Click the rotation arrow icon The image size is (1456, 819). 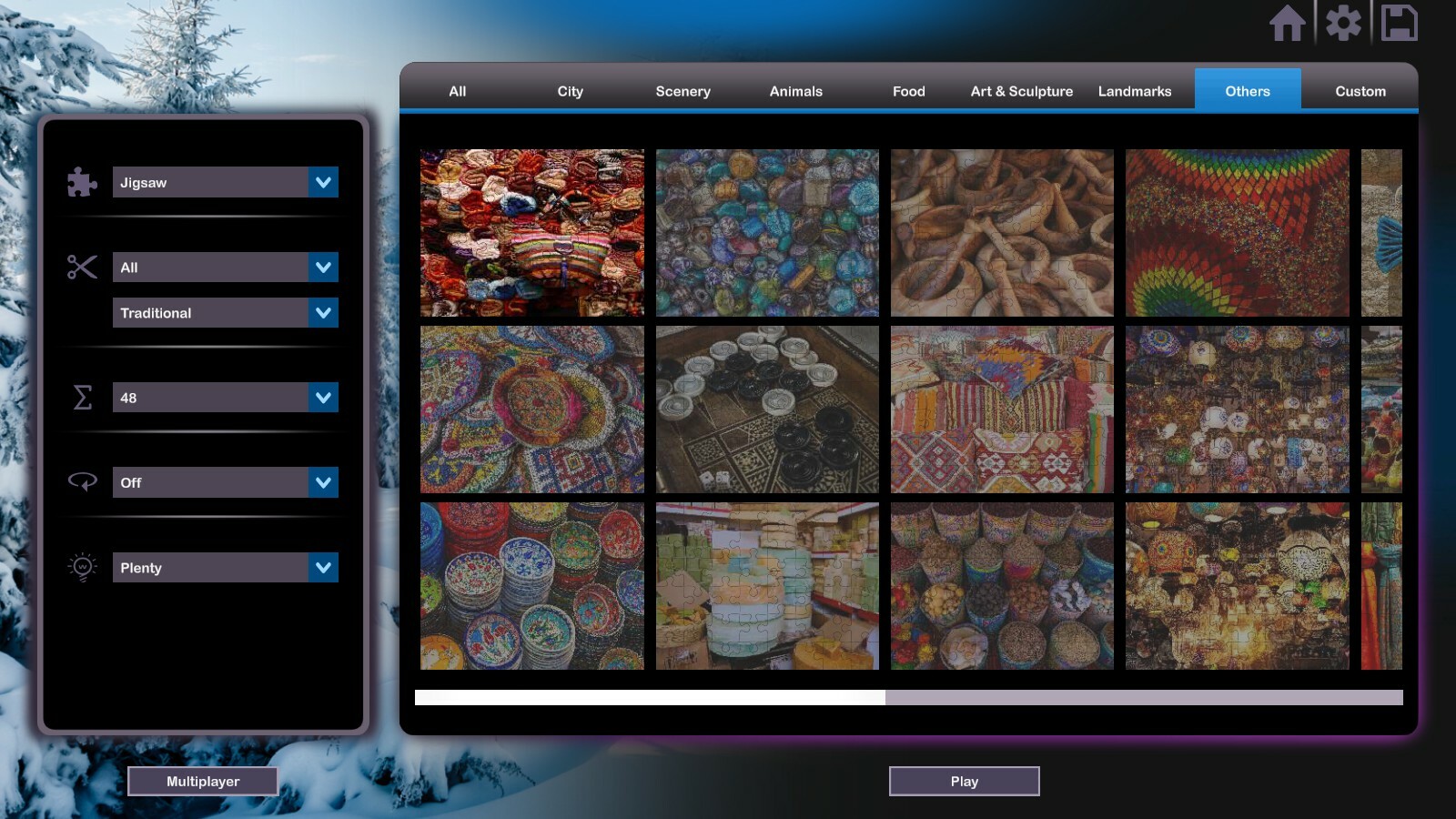(x=82, y=482)
